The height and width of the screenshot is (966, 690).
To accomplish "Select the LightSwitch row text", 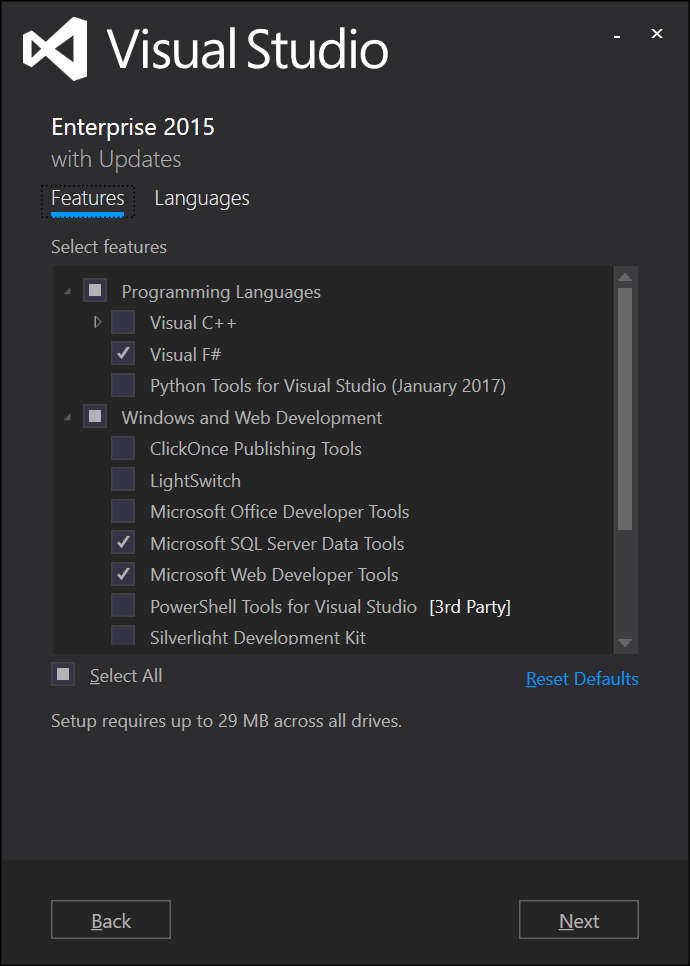I will [x=195, y=481].
